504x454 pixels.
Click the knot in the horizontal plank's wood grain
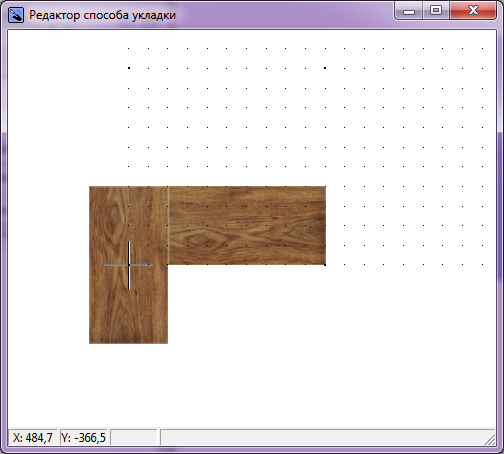click(197, 239)
